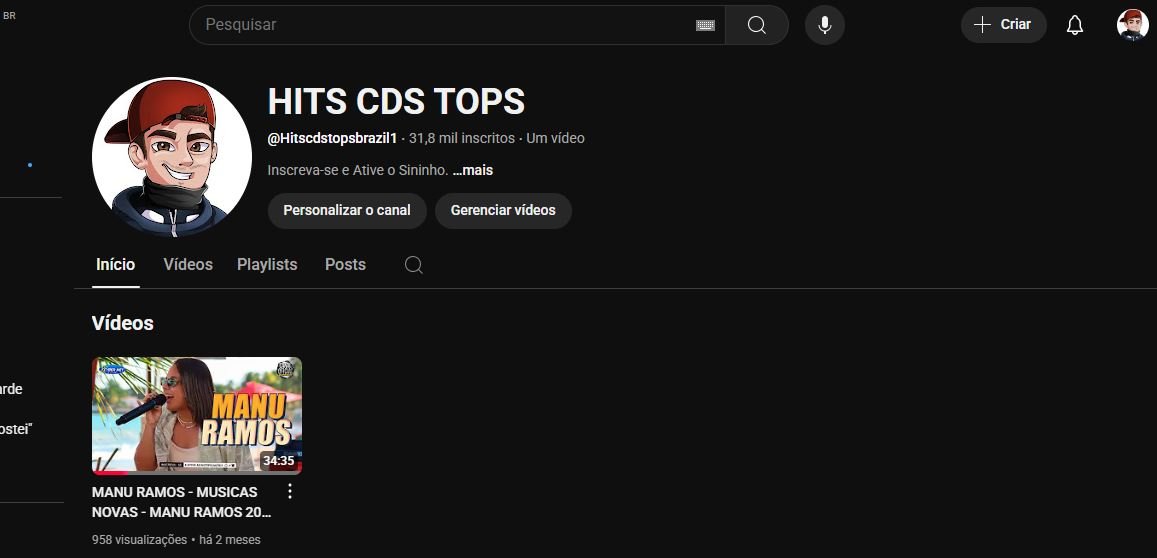The height and width of the screenshot is (558, 1157).
Task: Select the Início tab
Action: (116, 265)
